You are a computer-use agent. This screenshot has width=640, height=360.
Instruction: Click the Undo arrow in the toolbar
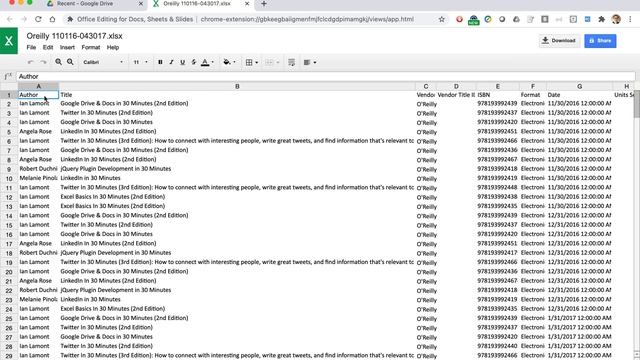pos(31,62)
